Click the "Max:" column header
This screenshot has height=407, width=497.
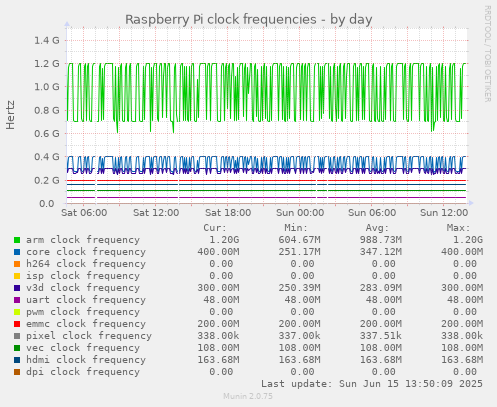tap(458, 228)
